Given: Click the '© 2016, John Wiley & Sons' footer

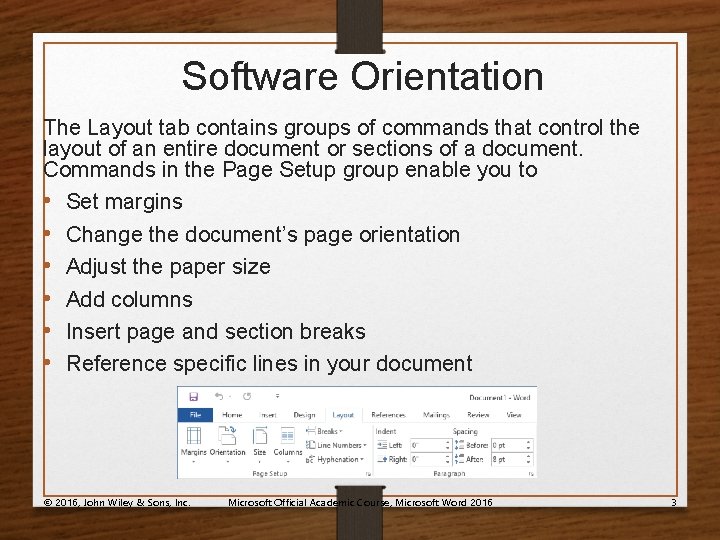Looking at the screenshot, I should [x=117, y=502].
